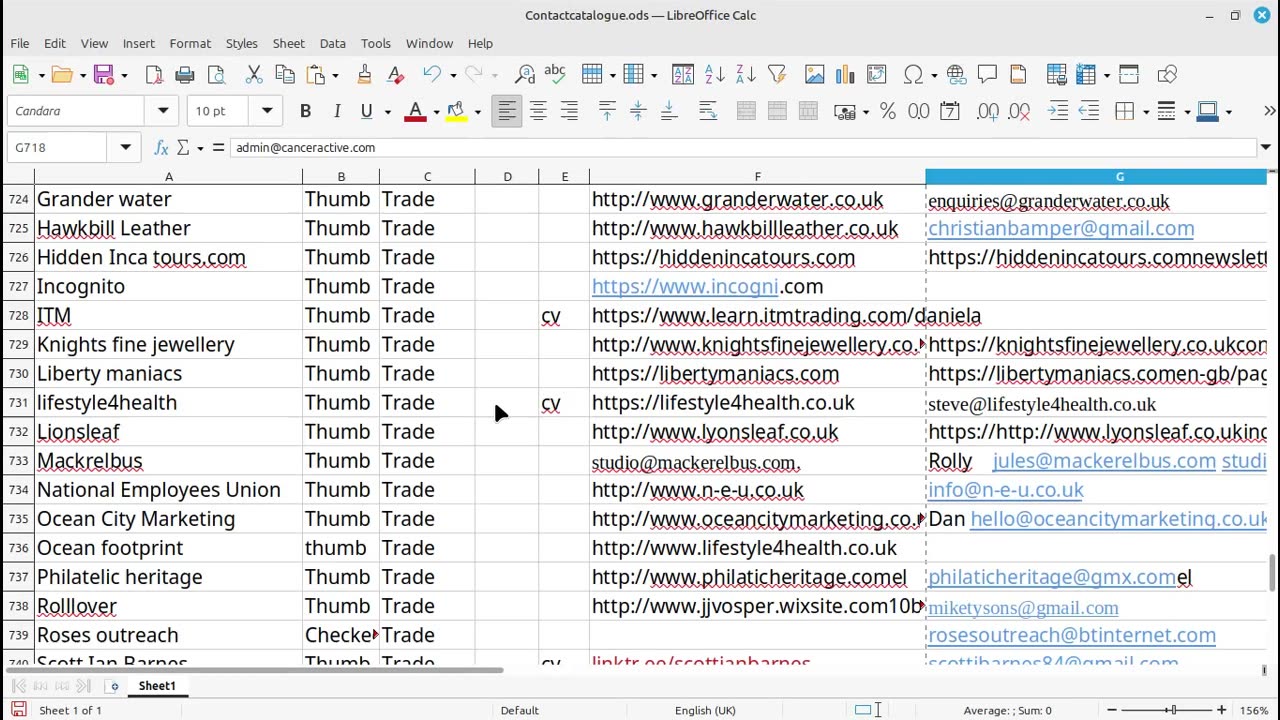Viewport: 1280px width, 720px height.
Task: Open the Data menu
Action: pyautogui.click(x=332, y=44)
